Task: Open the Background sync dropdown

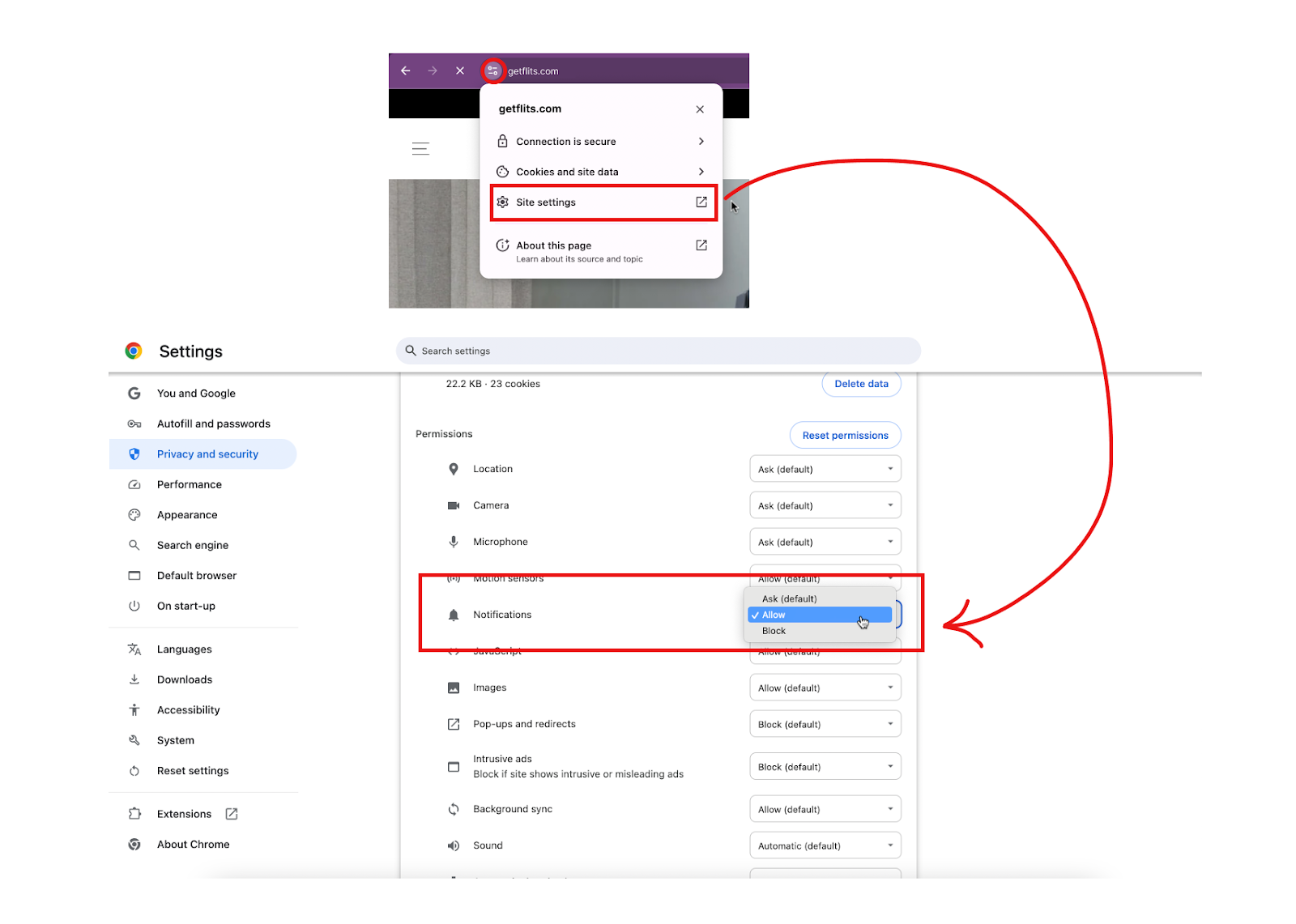Action: tap(825, 809)
